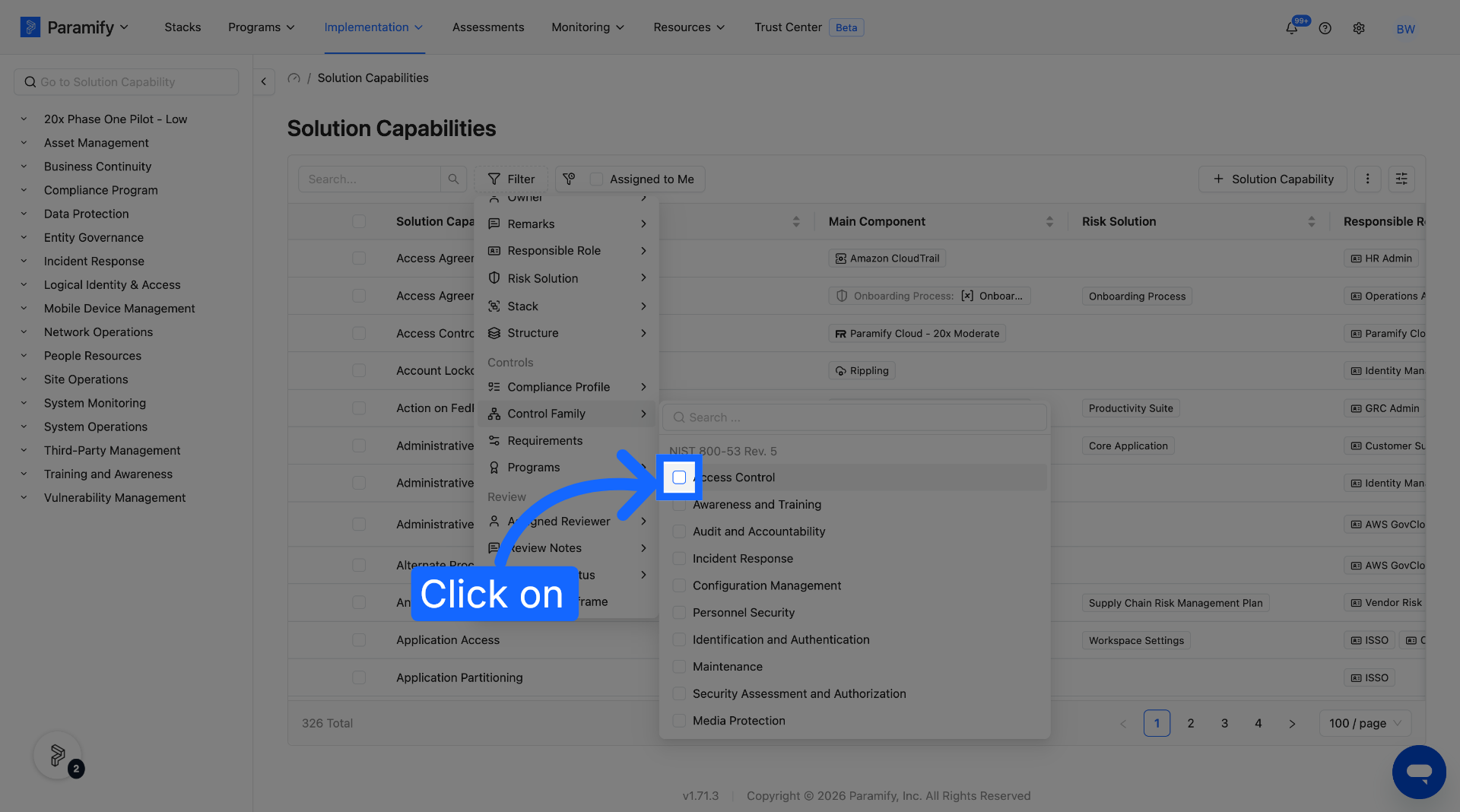The width and height of the screenshot is (1460, 812).
Task: Open the settings gear icon
Action: (x=1359, y=28)
